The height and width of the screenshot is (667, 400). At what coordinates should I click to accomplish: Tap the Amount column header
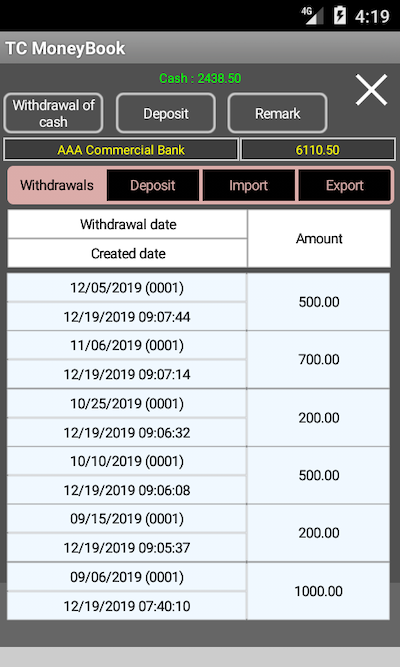point(319,239)
